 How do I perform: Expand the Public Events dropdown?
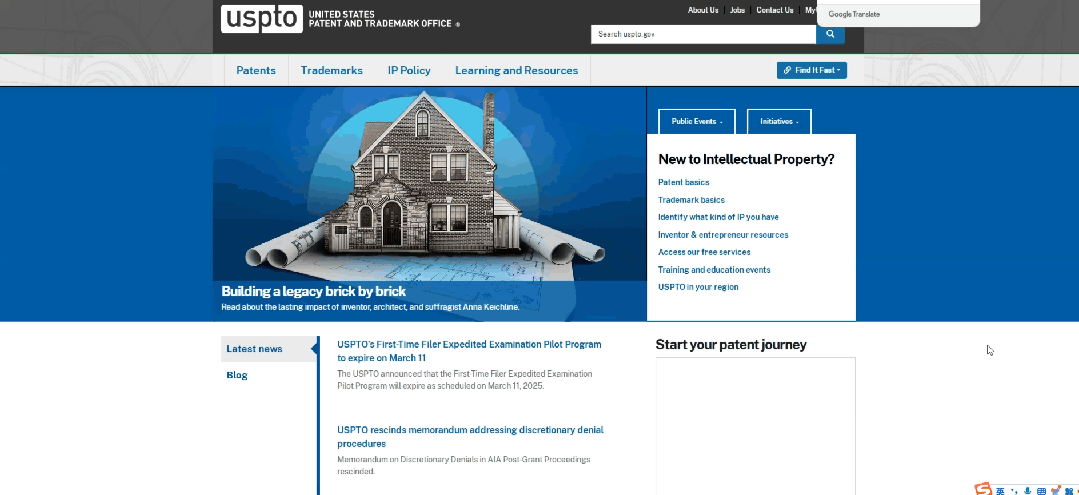[696, 121]
